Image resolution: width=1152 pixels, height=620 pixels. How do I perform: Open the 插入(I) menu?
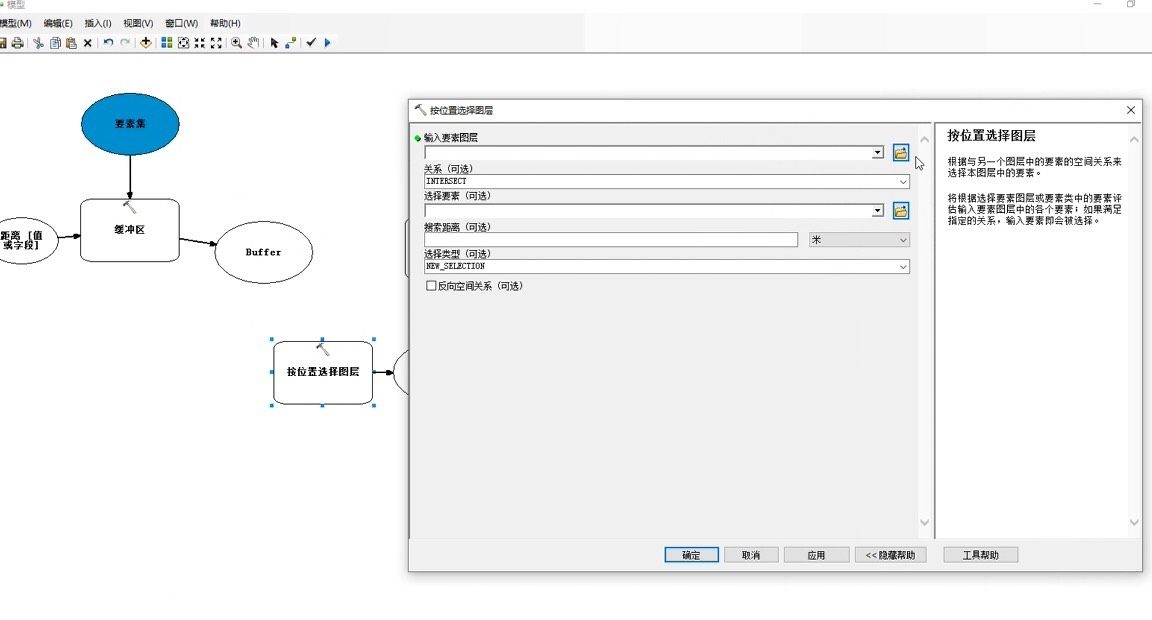(x=98, y=24)
